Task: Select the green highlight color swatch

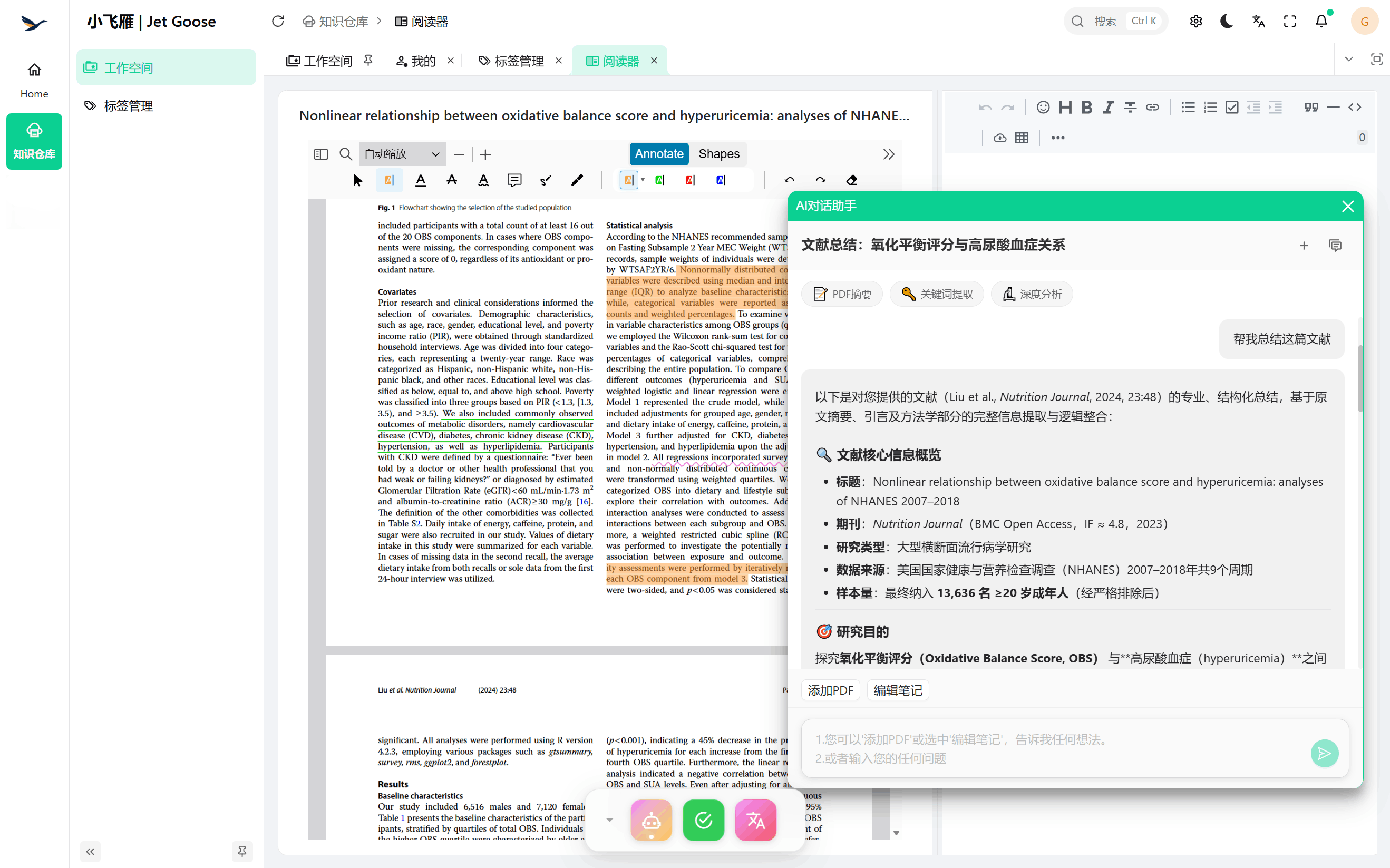Action: pos(660,180)
